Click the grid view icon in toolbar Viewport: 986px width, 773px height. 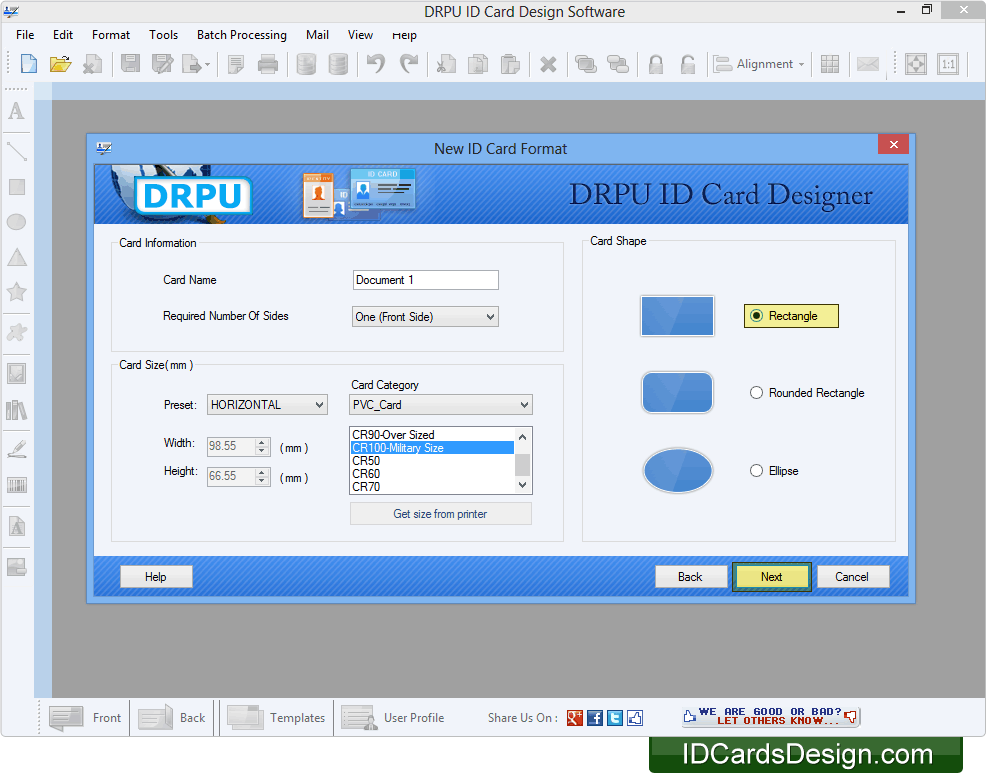click(829, 64)
